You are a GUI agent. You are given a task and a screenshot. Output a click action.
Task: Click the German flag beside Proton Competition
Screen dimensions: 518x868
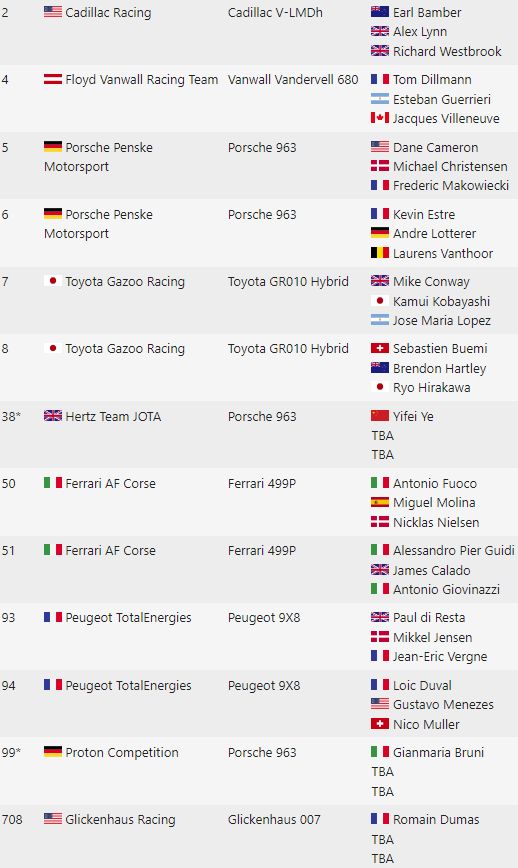coord(53,752)
